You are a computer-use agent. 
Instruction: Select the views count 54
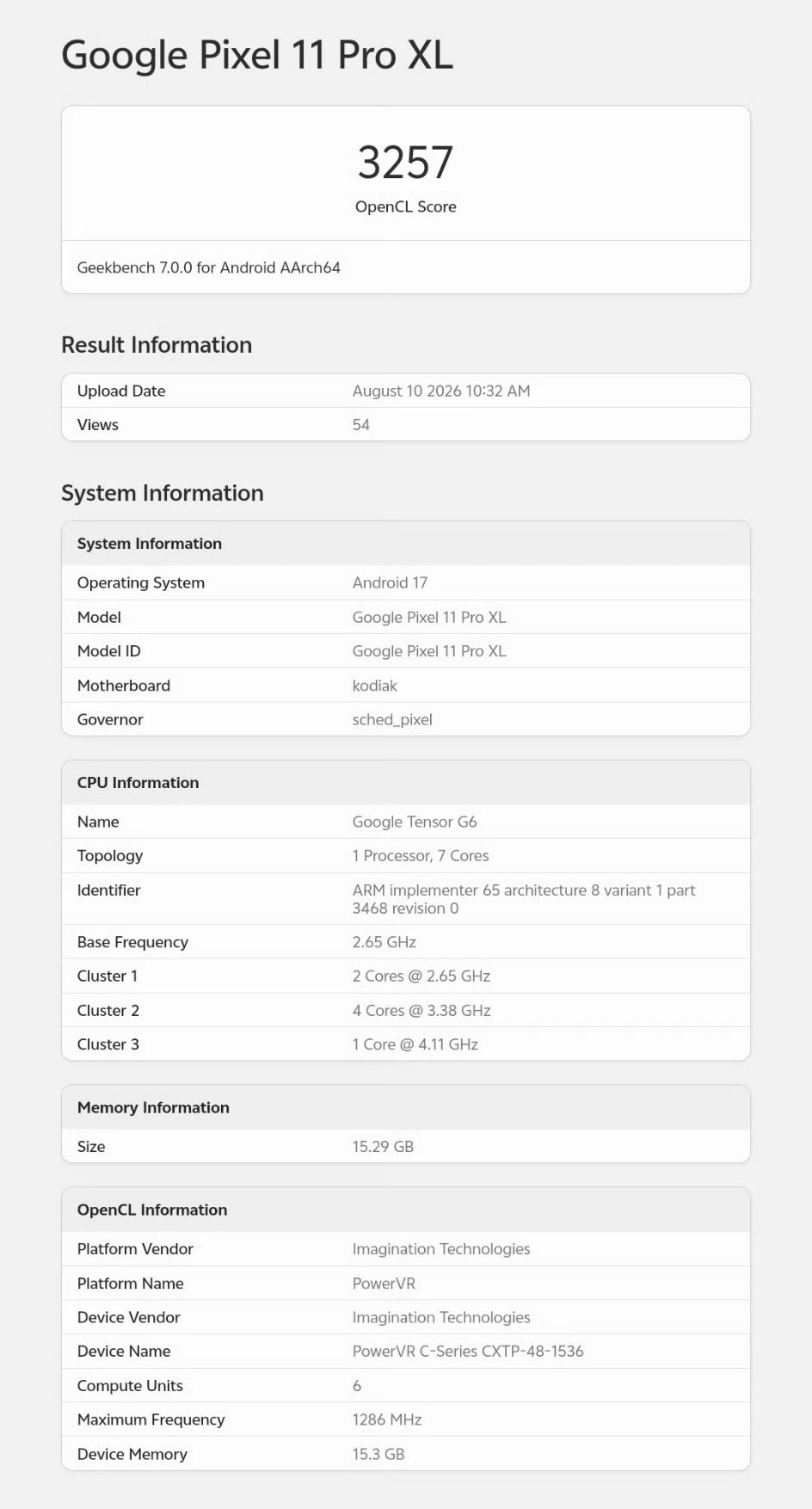tap(361, 425)
